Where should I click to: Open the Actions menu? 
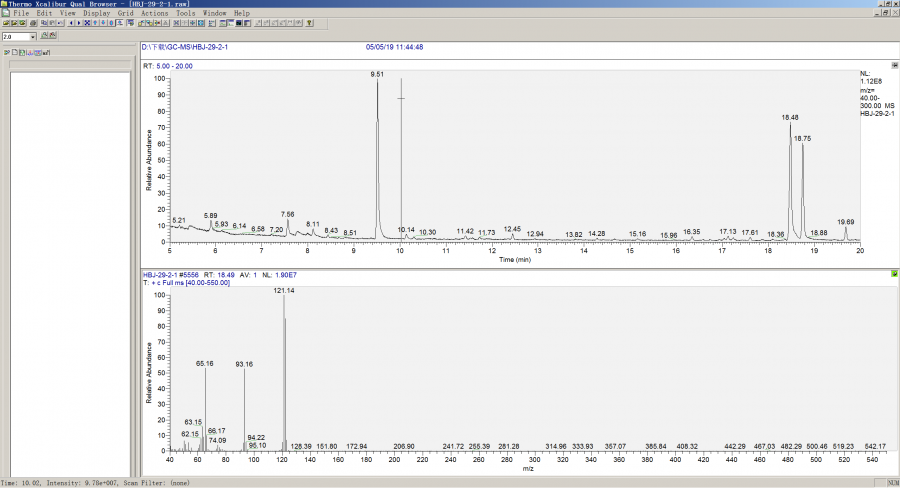tap(155, 13)
